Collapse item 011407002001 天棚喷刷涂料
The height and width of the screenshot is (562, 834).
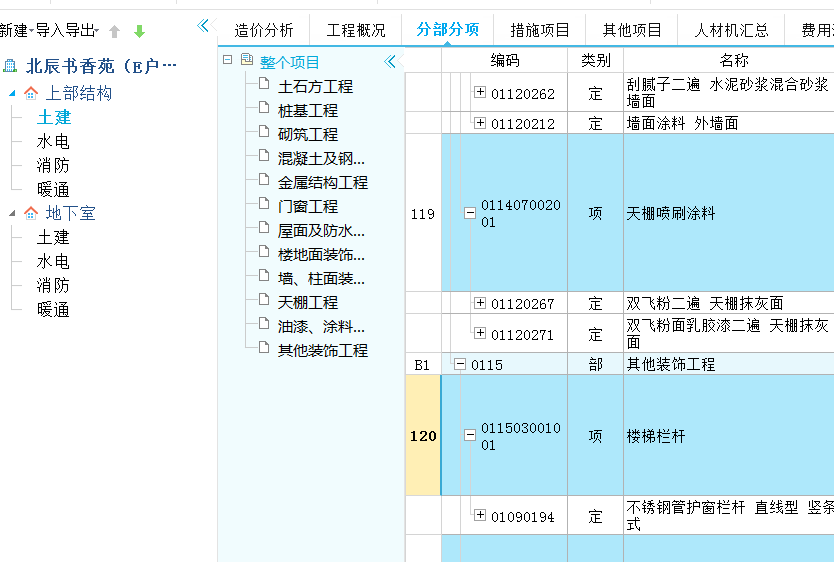[470, 213]
